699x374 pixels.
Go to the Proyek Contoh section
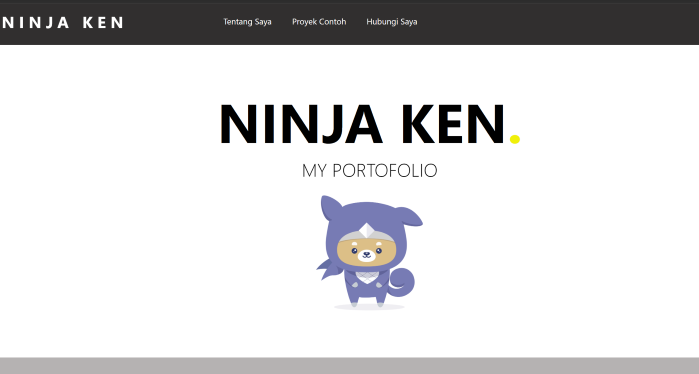(319, 22)
